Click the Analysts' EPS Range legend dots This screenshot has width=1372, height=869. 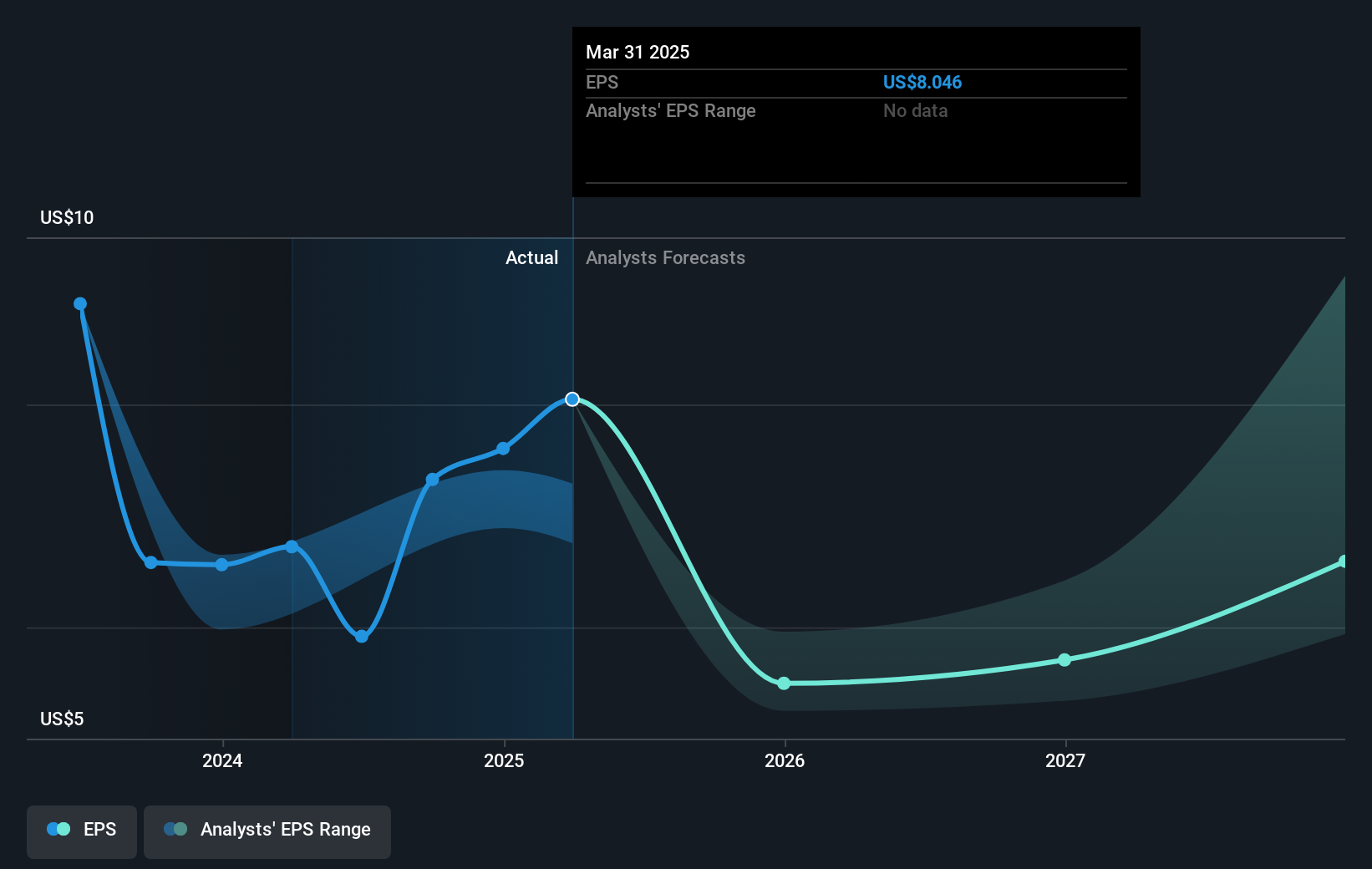click(x=175, y=829)
